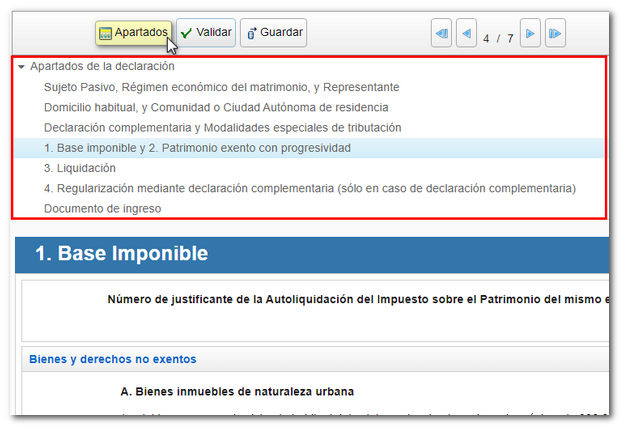Go to the first page

[441, 35]
